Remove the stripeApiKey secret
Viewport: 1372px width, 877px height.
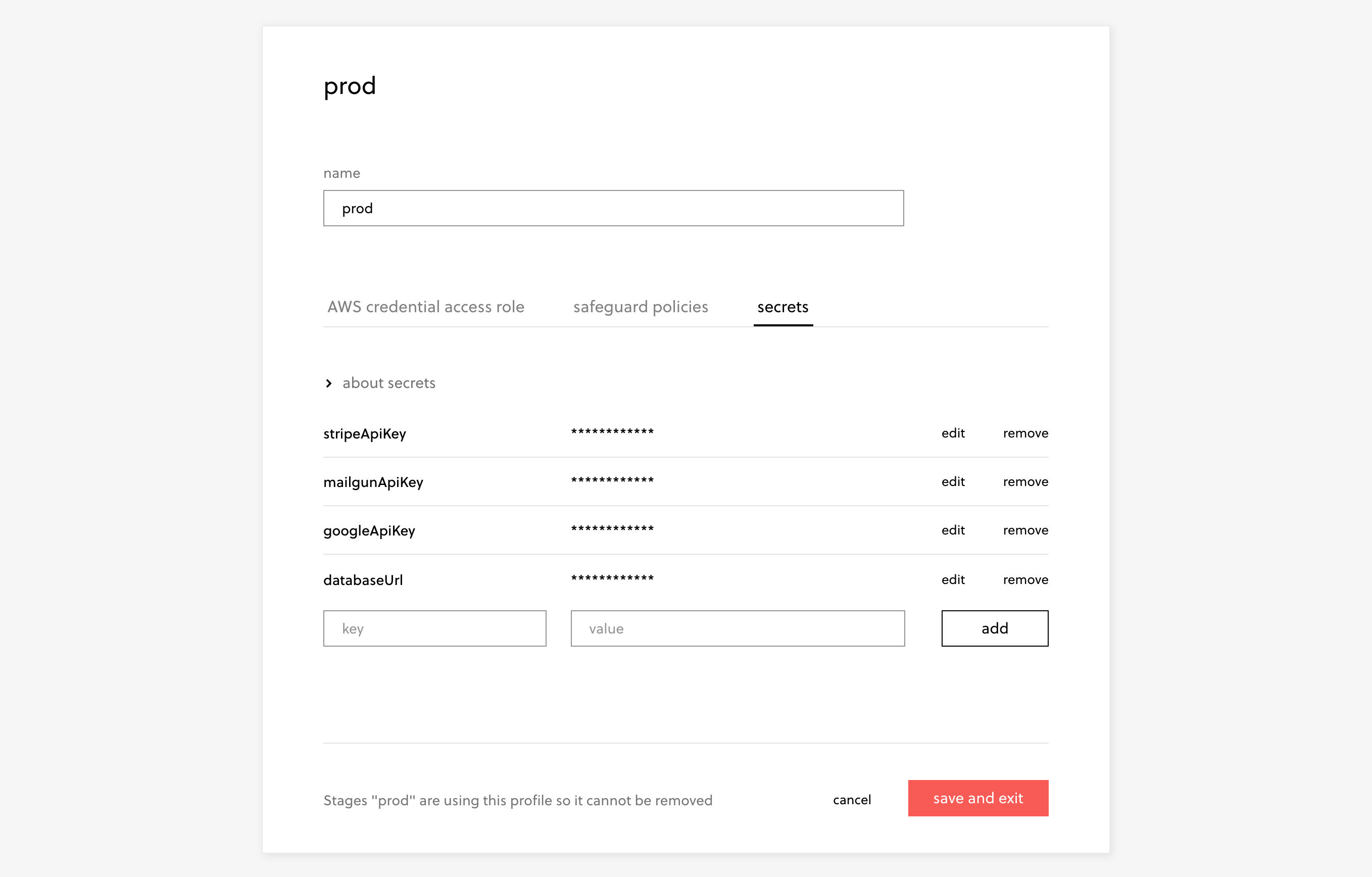[x=1025, y=433]
